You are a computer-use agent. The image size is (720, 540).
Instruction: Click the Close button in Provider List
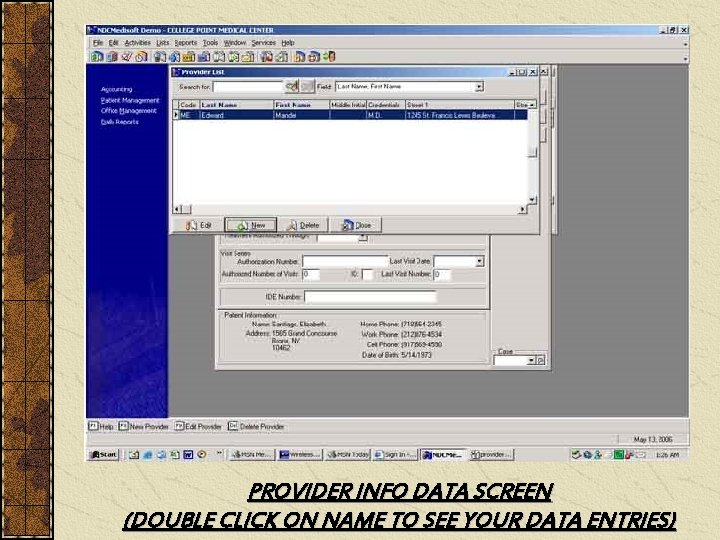356,225
